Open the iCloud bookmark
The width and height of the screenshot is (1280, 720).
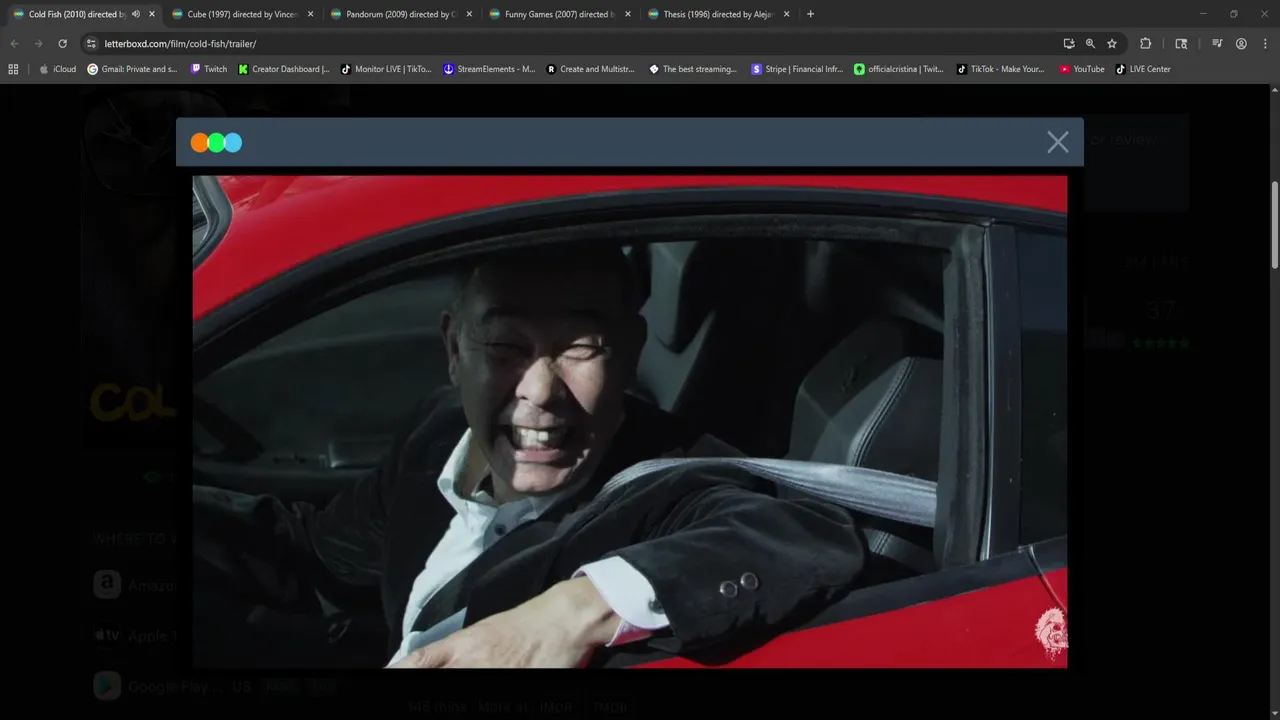[57, 69]
